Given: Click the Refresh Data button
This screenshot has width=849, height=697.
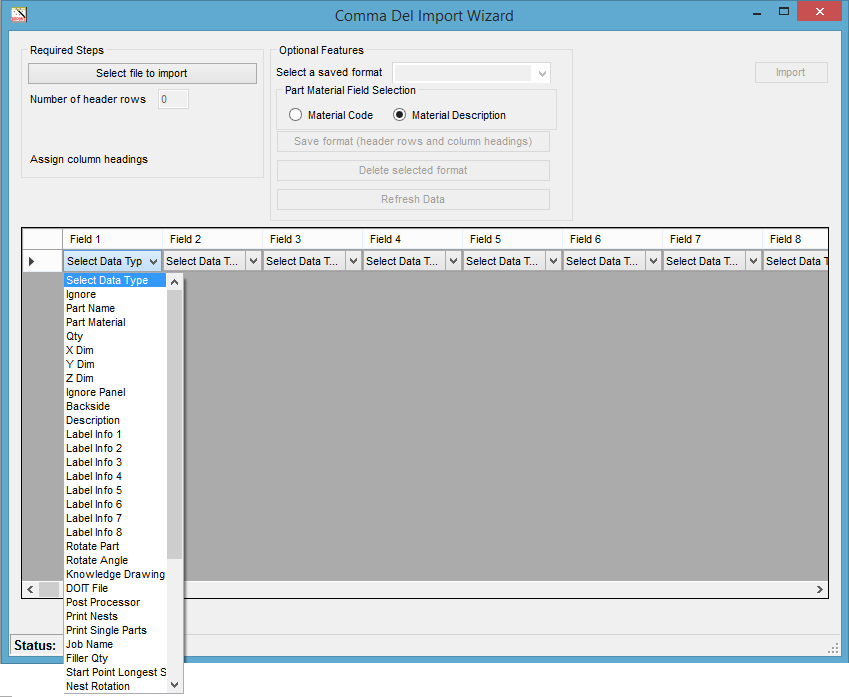Looking at the screenshot, I should 412,199.
